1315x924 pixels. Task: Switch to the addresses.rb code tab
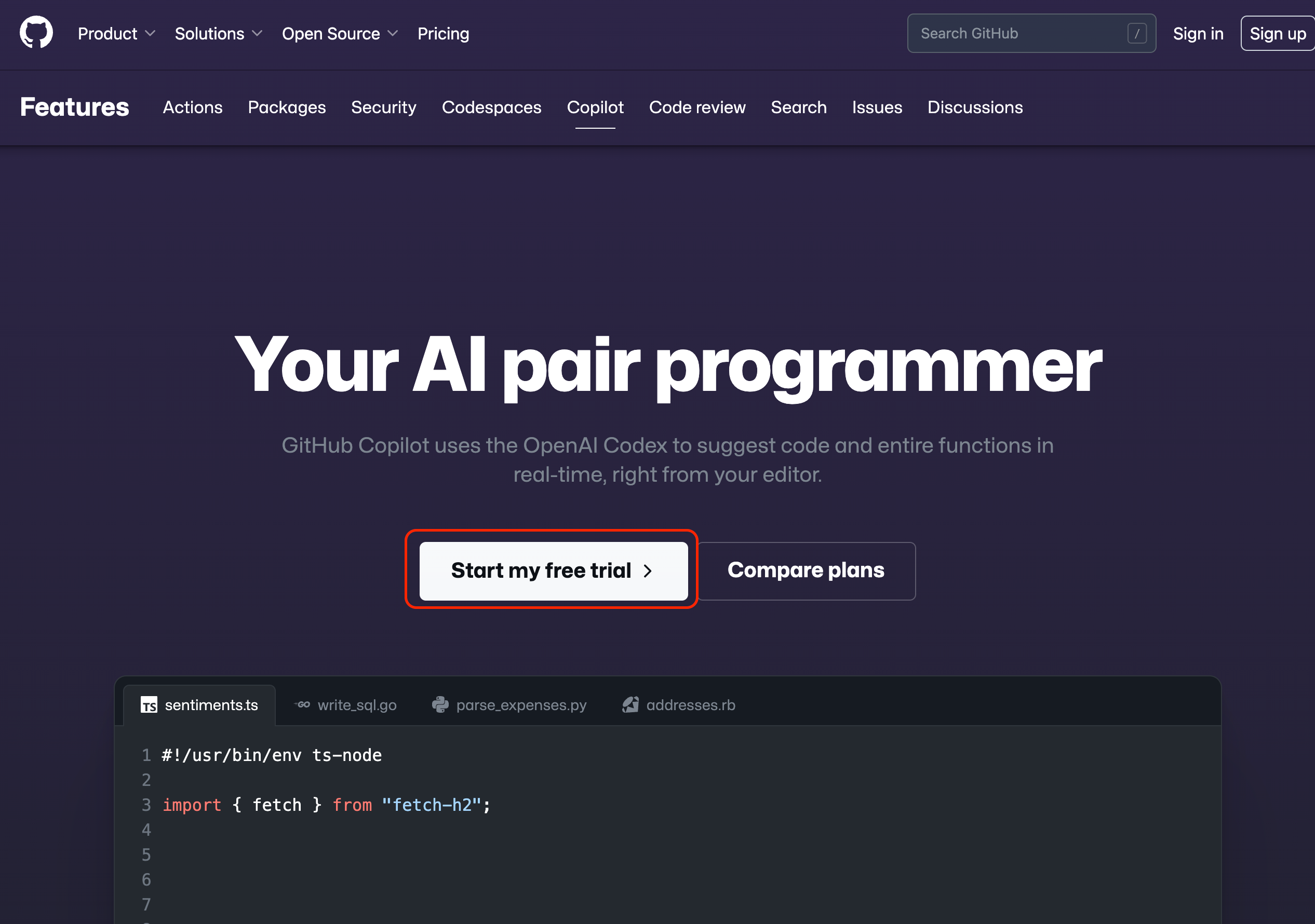[679, 705]
